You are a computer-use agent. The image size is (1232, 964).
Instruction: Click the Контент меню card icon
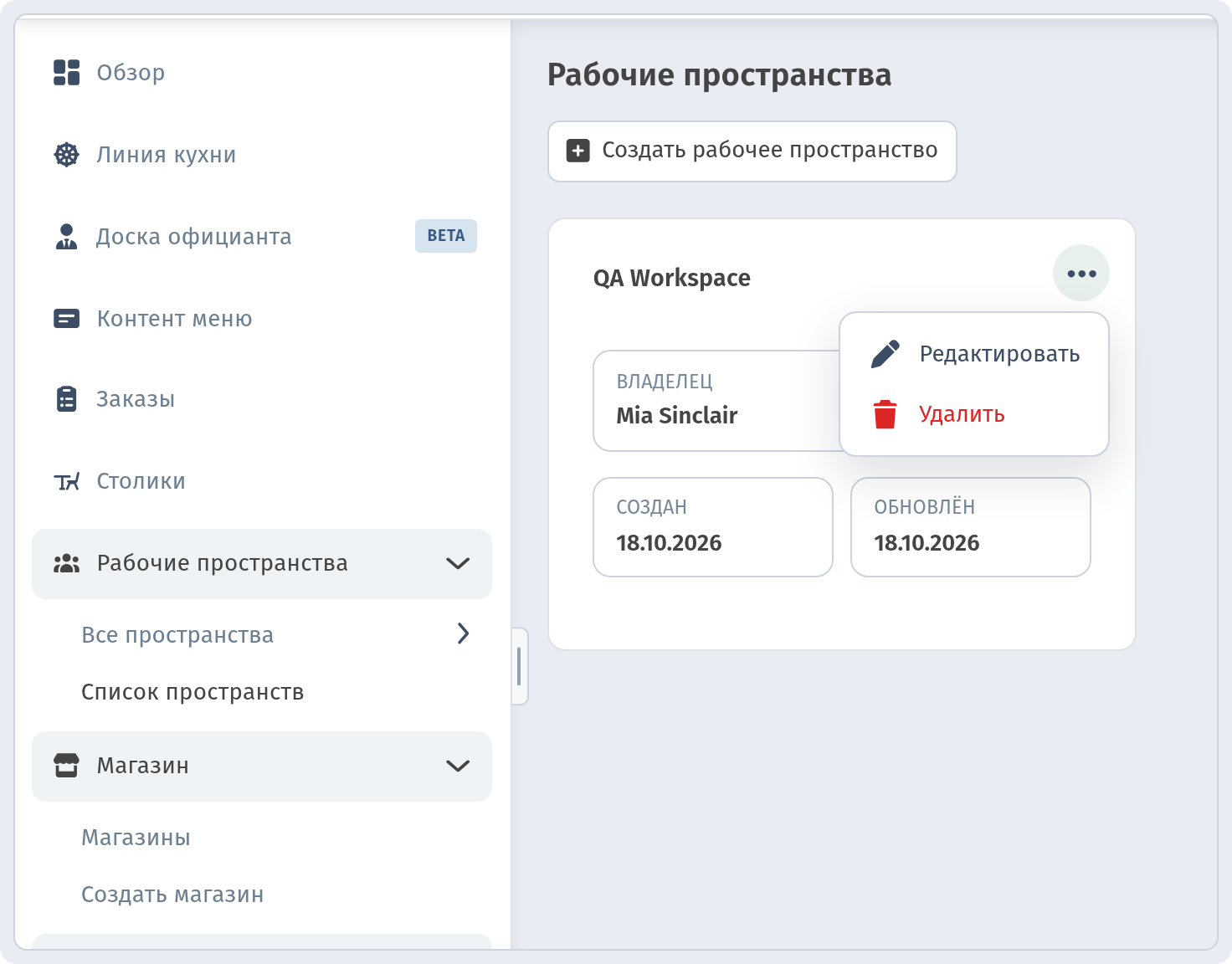67,319
